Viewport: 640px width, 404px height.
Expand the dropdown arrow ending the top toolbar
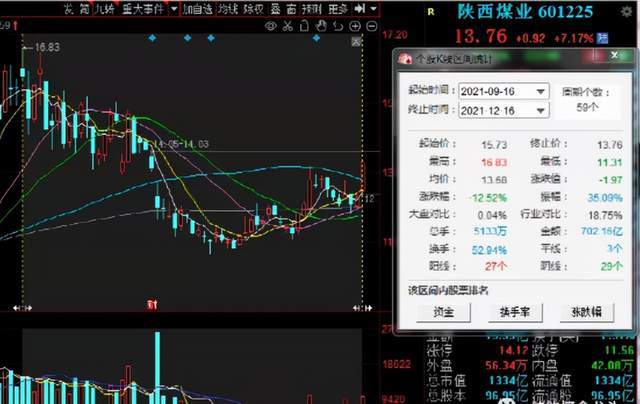tap(373, 8)
